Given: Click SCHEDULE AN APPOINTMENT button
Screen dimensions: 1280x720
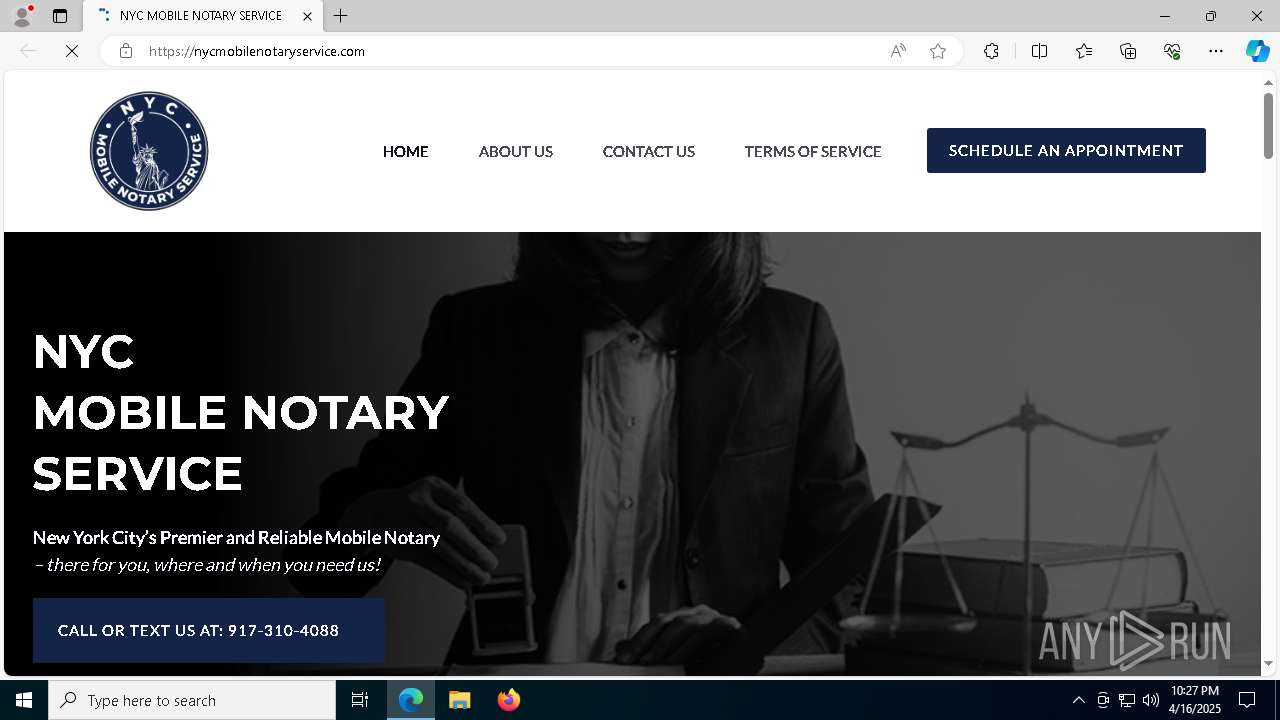Looking at the screenshot, I should (1066, 150).
